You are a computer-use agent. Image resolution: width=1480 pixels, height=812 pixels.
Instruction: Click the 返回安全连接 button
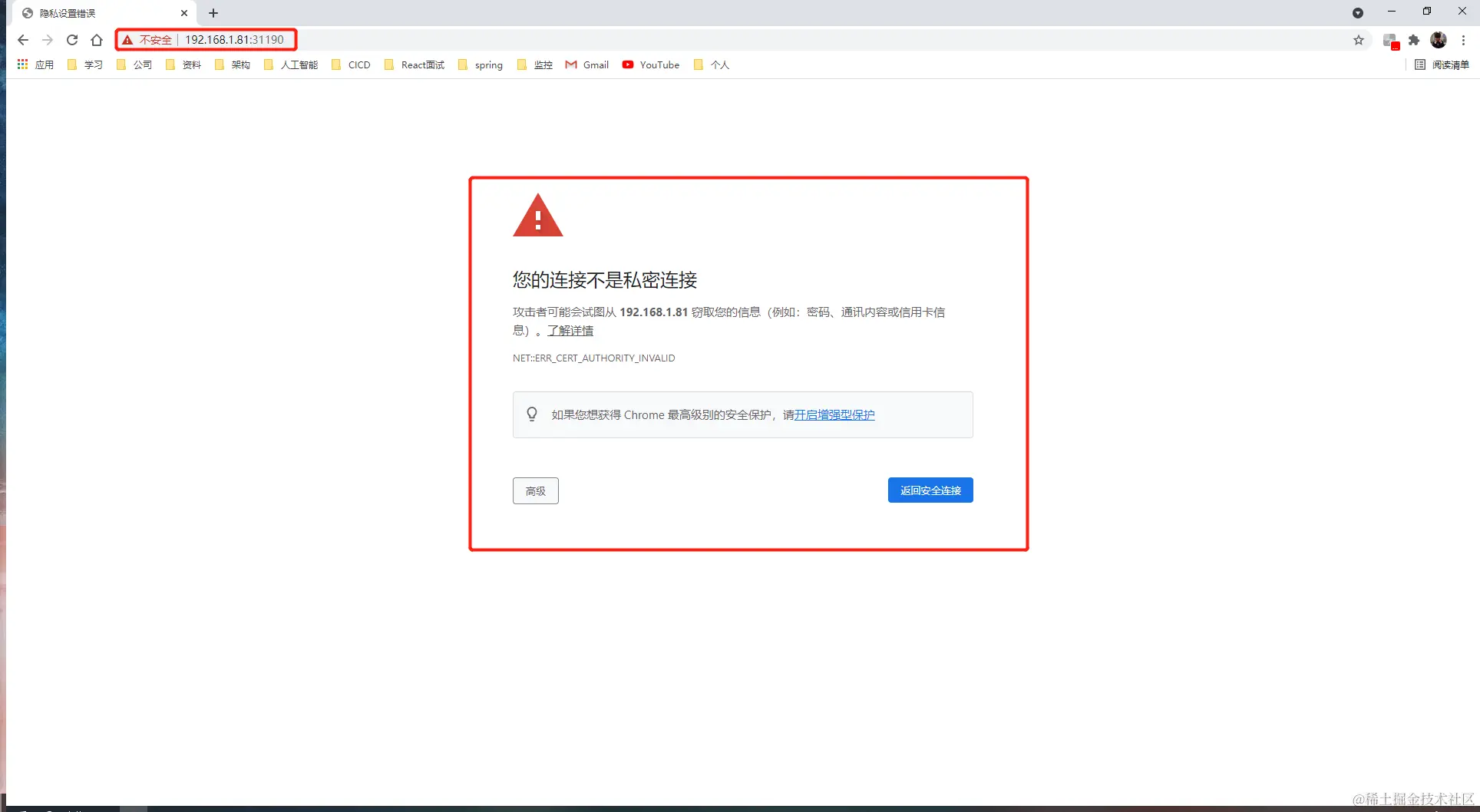point(930,490)
